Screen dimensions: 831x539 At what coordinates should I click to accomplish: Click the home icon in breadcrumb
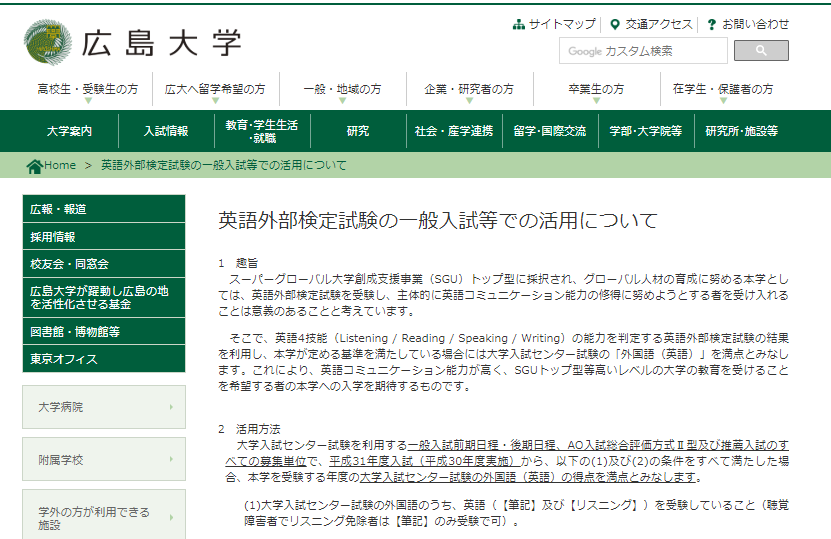click(34, 166)
